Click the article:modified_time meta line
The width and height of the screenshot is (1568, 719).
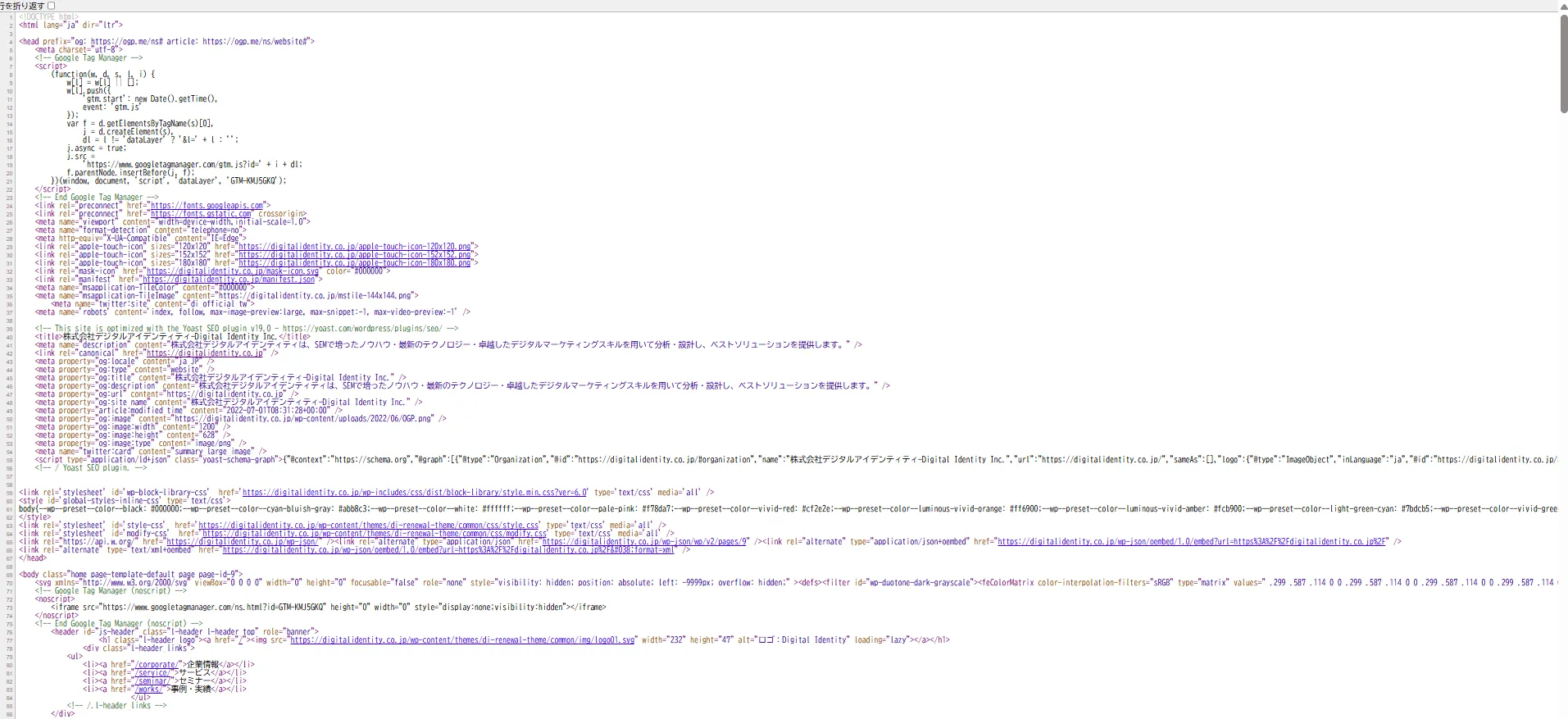pos(189,411)
